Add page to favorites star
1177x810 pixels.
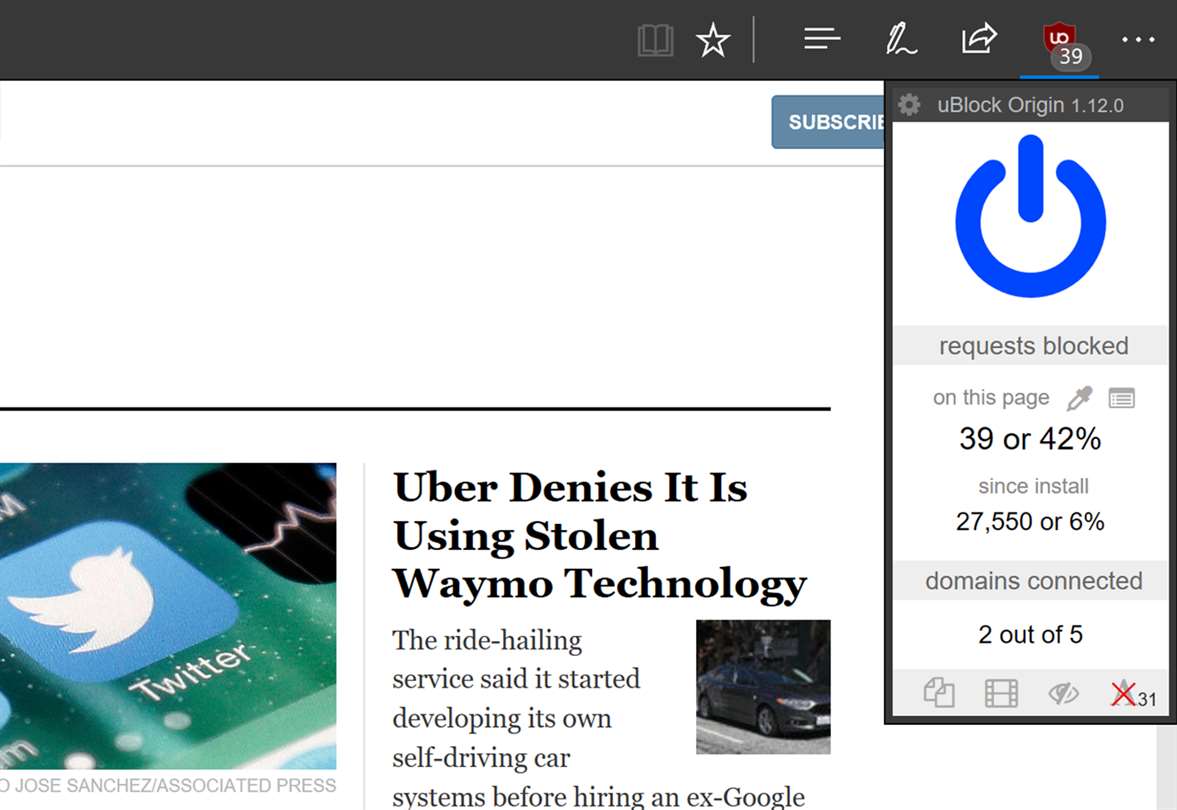(x=712, y=40)
